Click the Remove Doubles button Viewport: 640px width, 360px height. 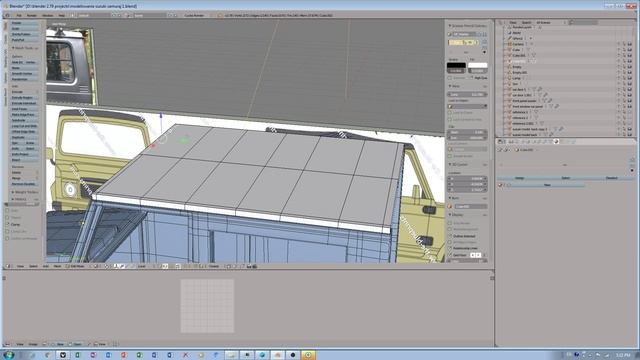[24, 184]
